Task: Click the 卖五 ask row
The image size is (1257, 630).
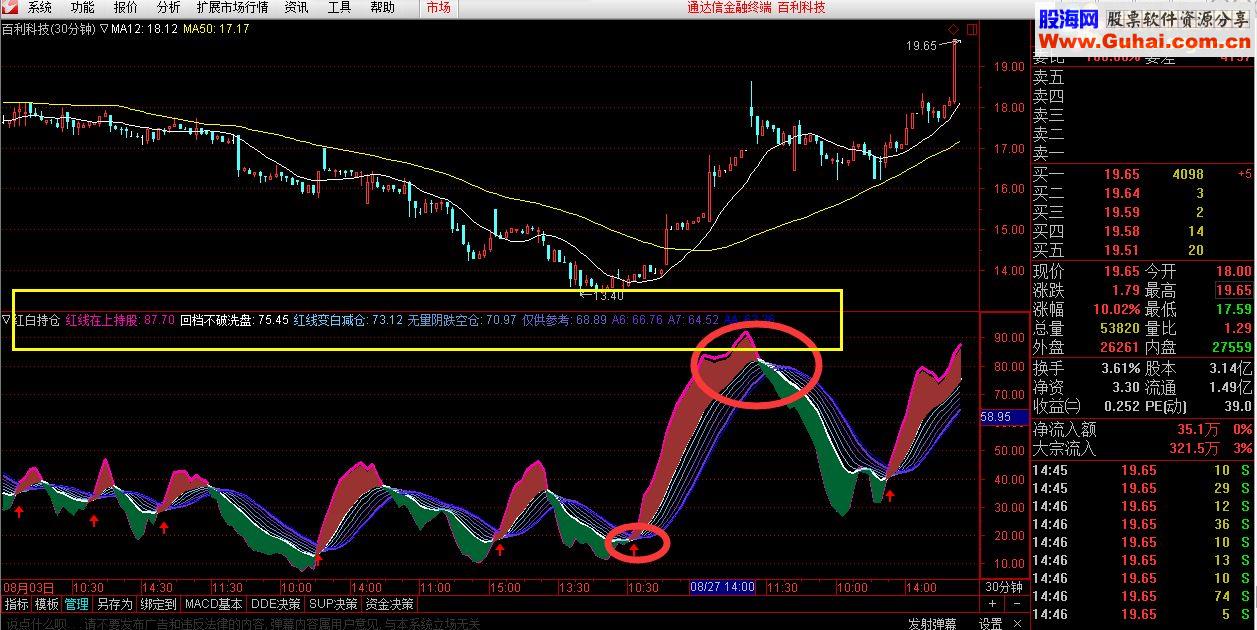Action: click(x=1143, y=77)
